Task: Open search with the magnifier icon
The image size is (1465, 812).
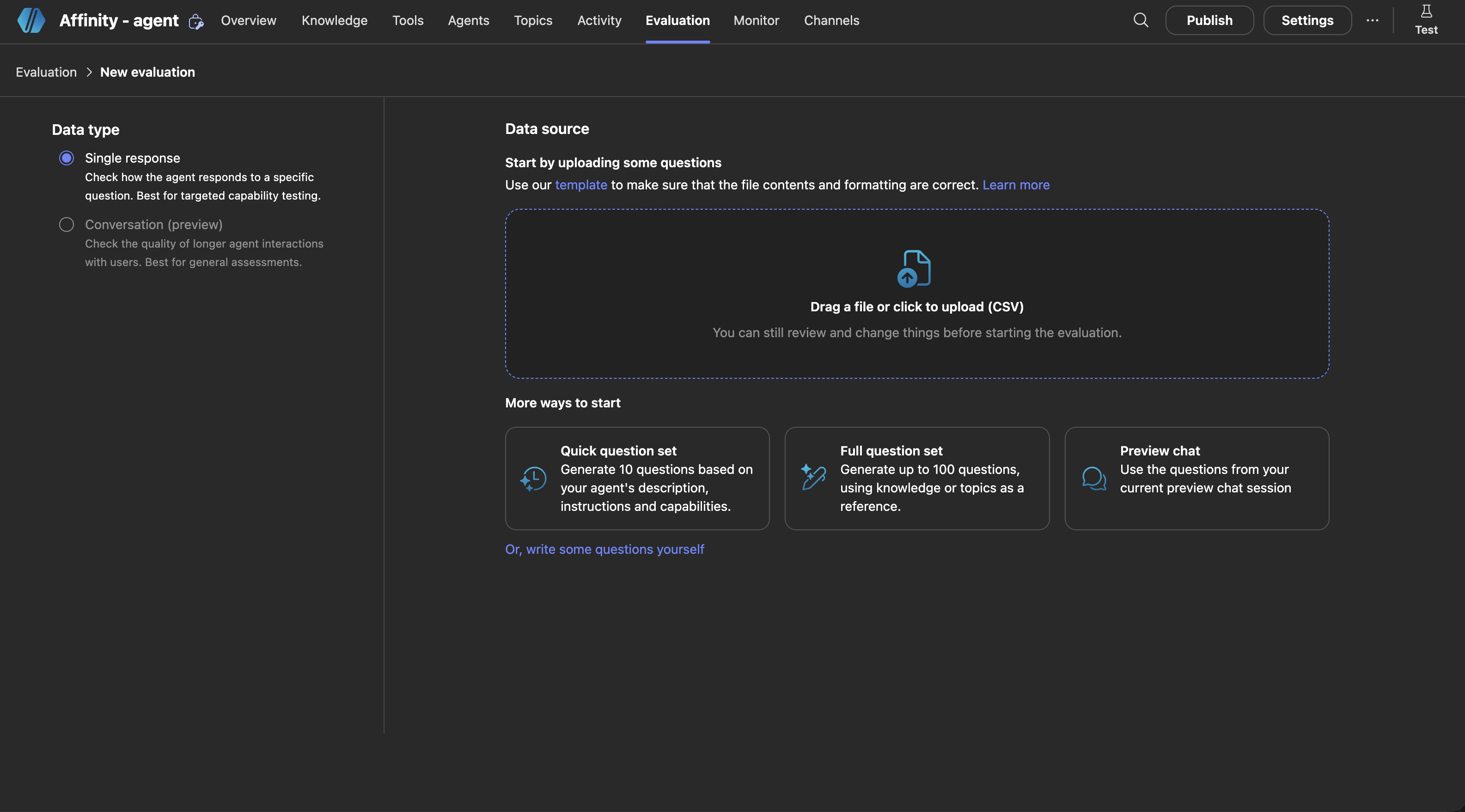Action: pyautogui.click(x=1140, y=20)
